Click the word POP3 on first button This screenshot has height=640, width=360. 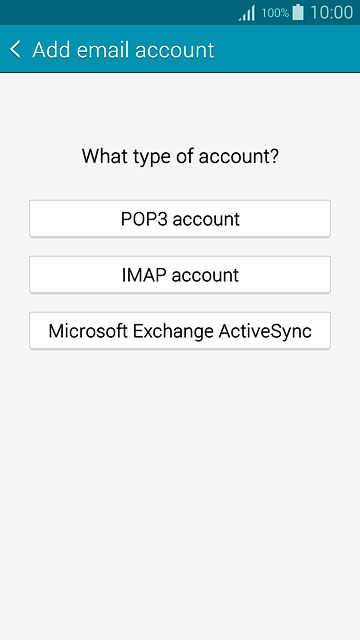point(144,219)
